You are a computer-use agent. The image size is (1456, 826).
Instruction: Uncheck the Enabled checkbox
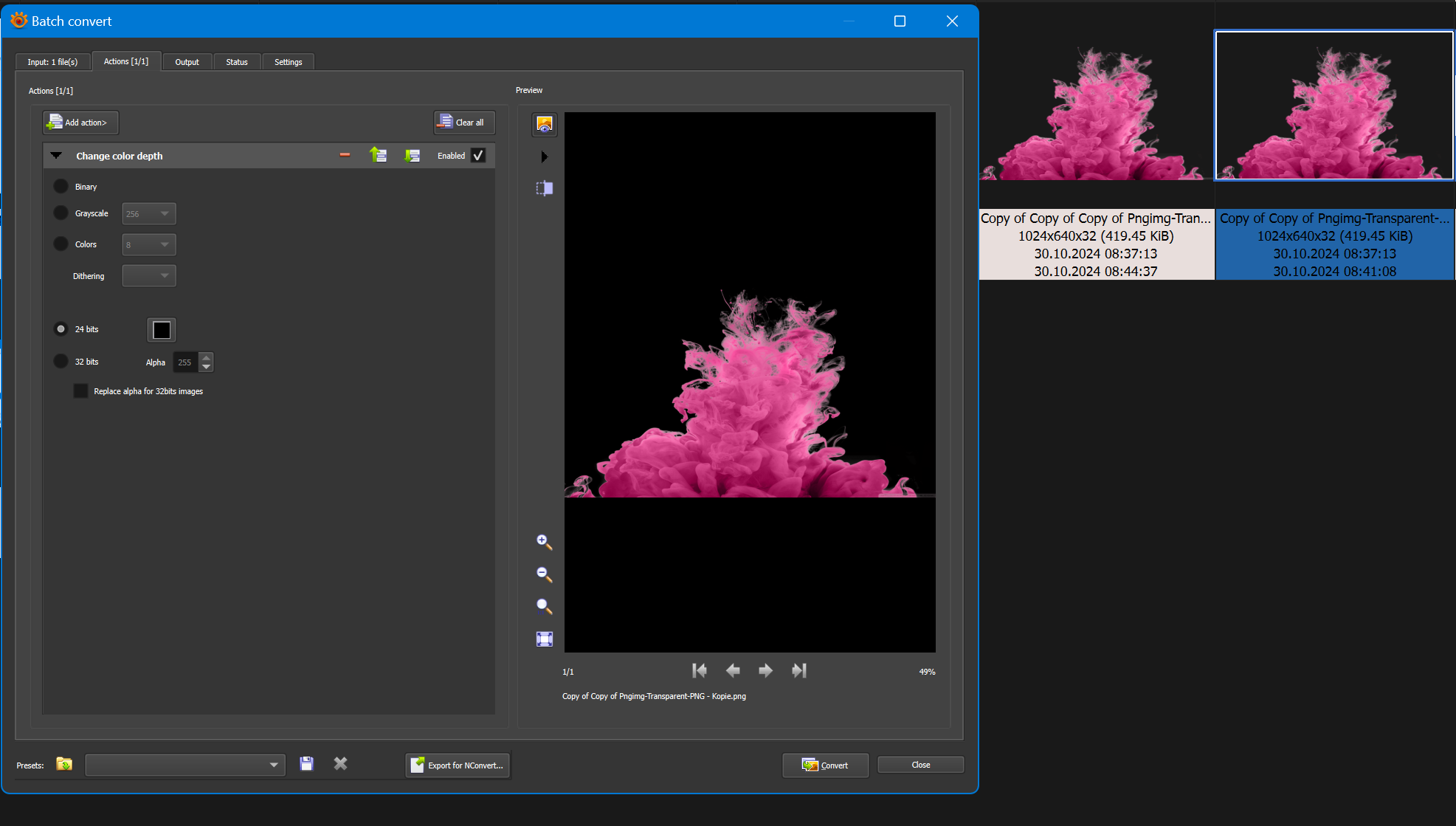click(x=478, y=155)
